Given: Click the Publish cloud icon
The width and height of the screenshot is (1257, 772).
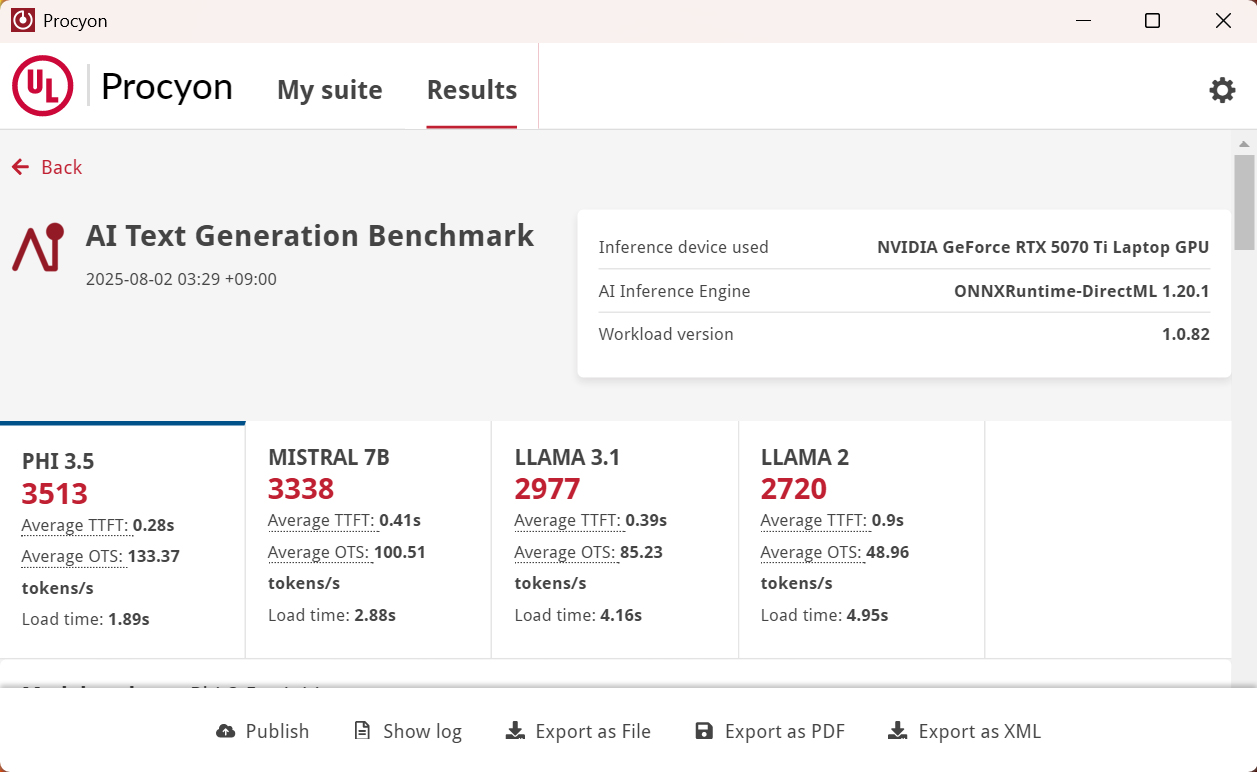Looking at the screenshot, I should point(225,731).
